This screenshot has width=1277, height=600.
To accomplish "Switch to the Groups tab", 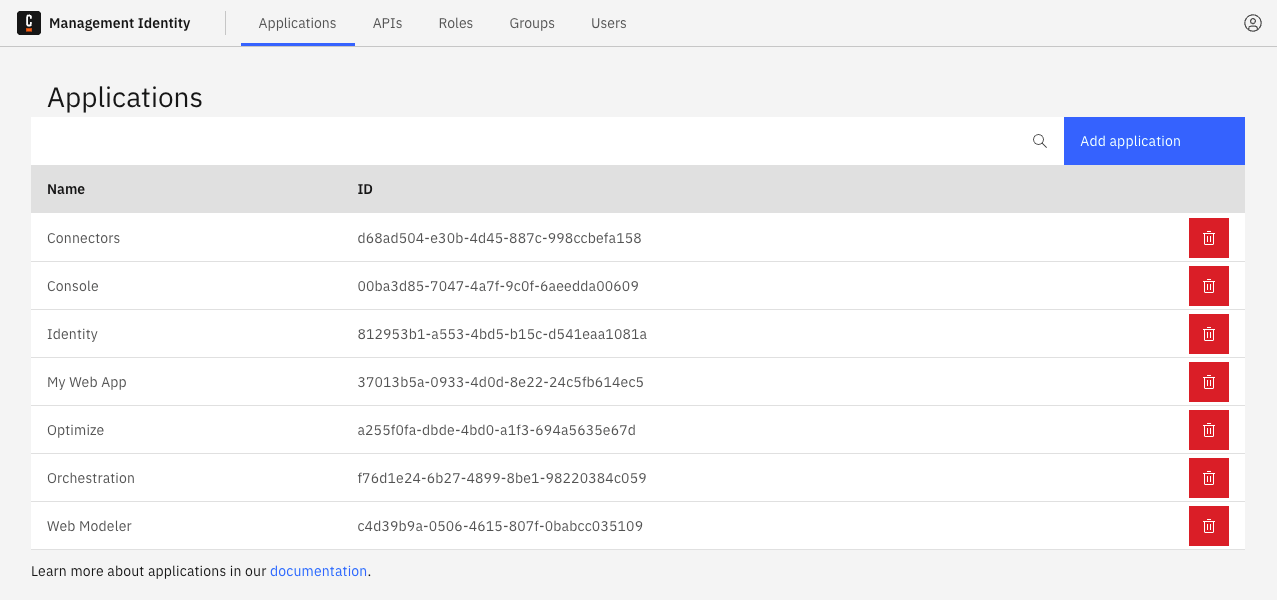I will 531,23.
